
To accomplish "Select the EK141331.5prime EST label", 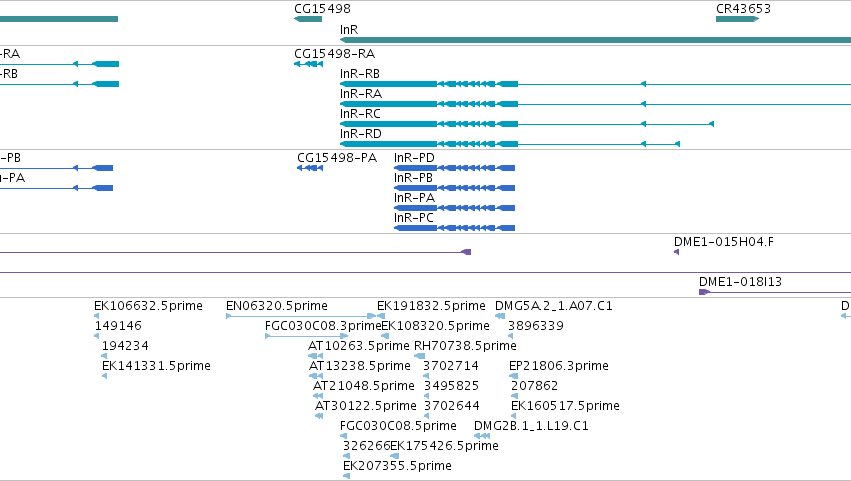I will (156, 366).
